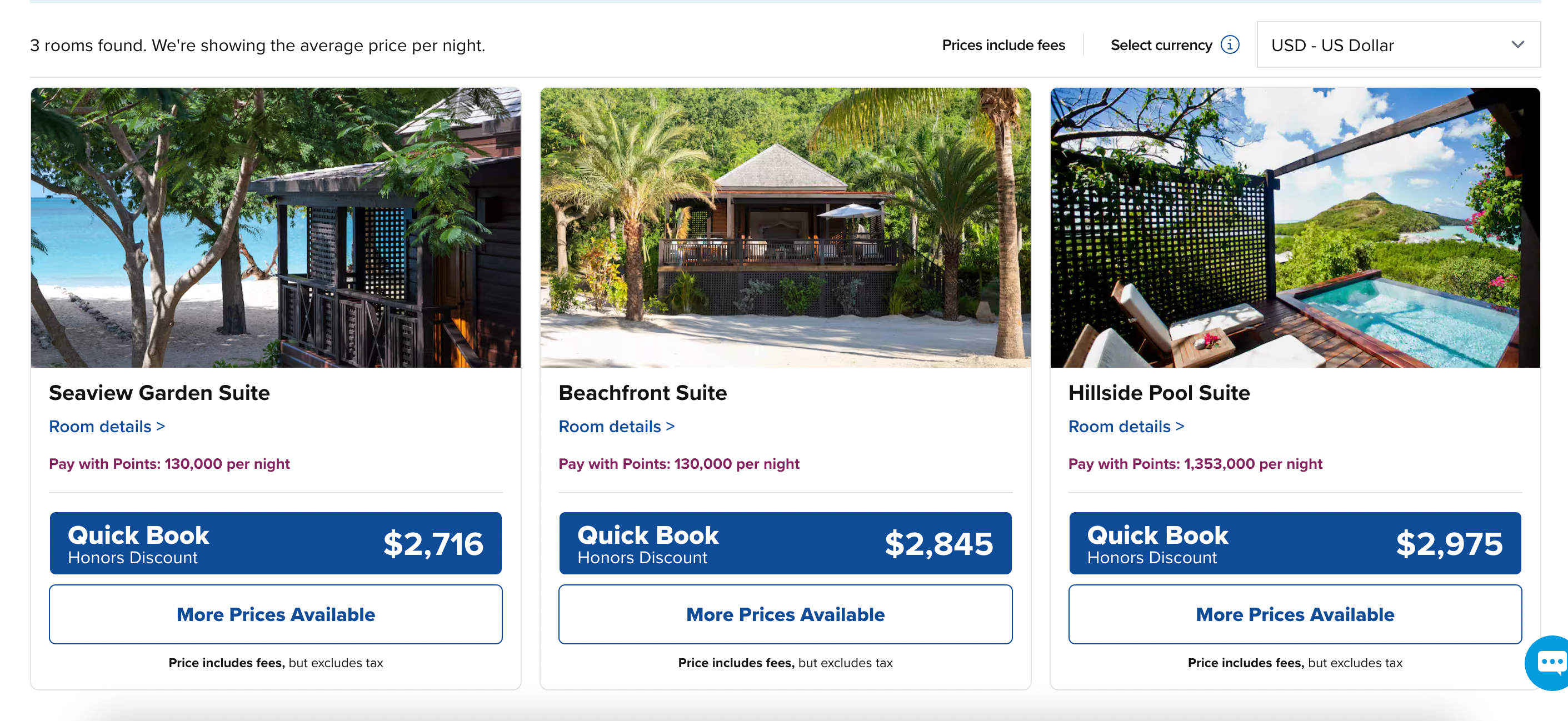1568x721 pixels.
Task: Click the Select currency label
Action: point(1161,45)
